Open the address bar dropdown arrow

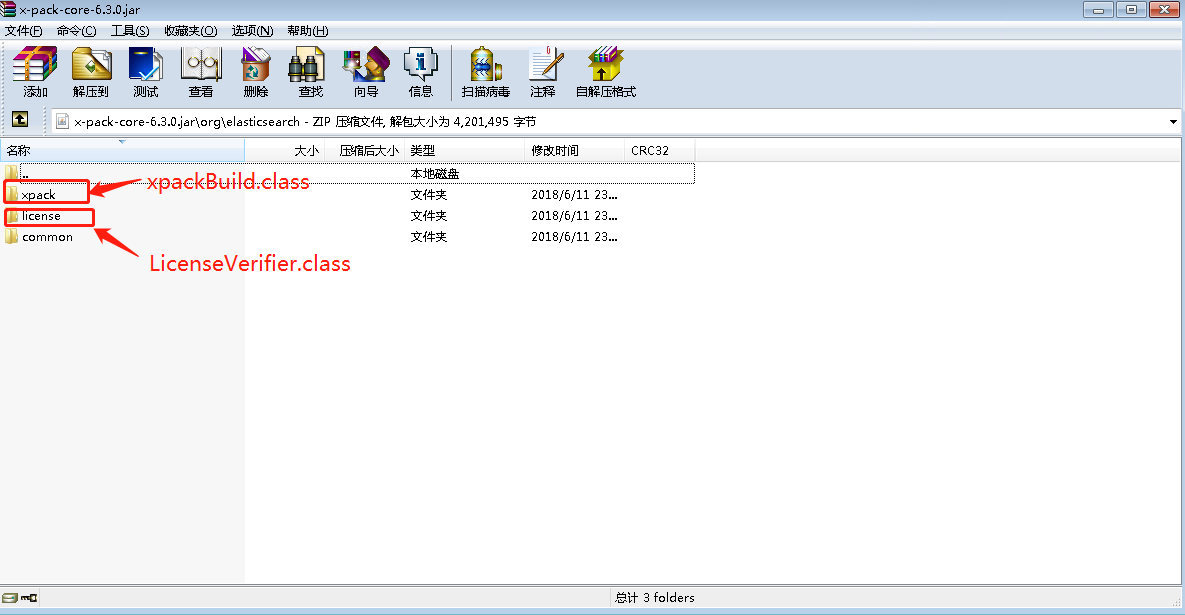click(1173, 121)
